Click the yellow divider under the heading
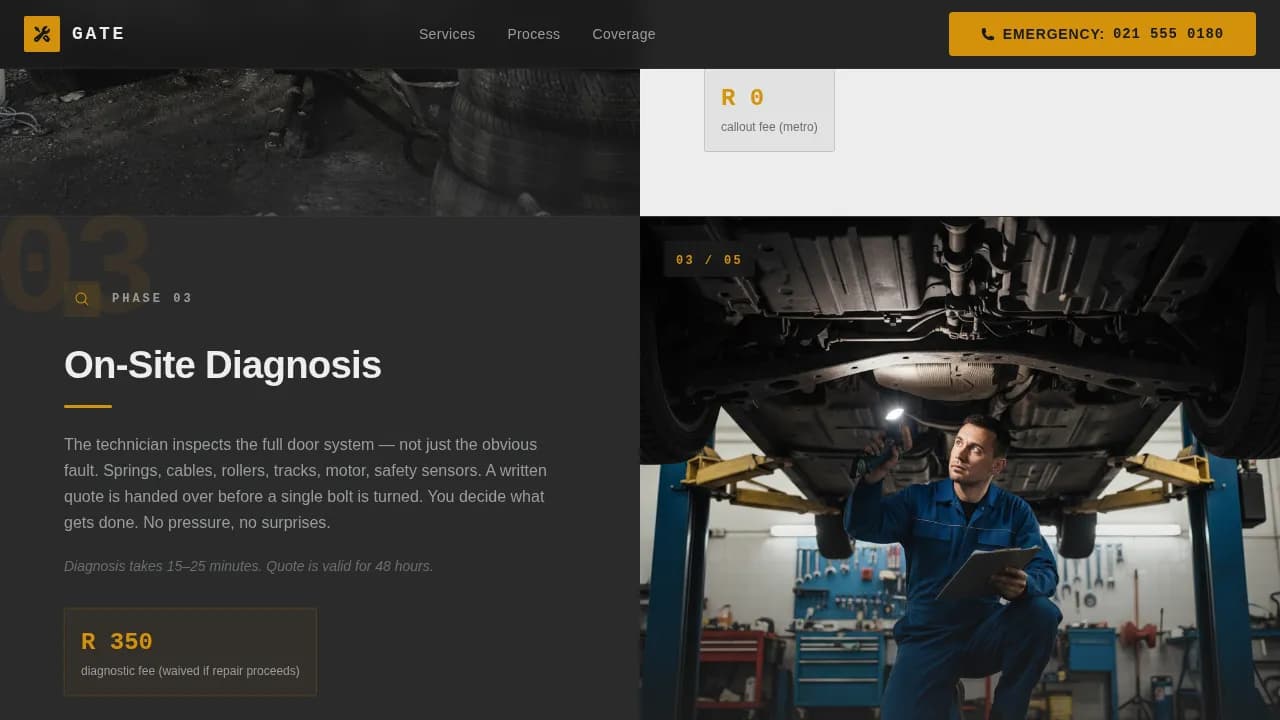This screenshot has width=1280, height=720. pos(87,406)
